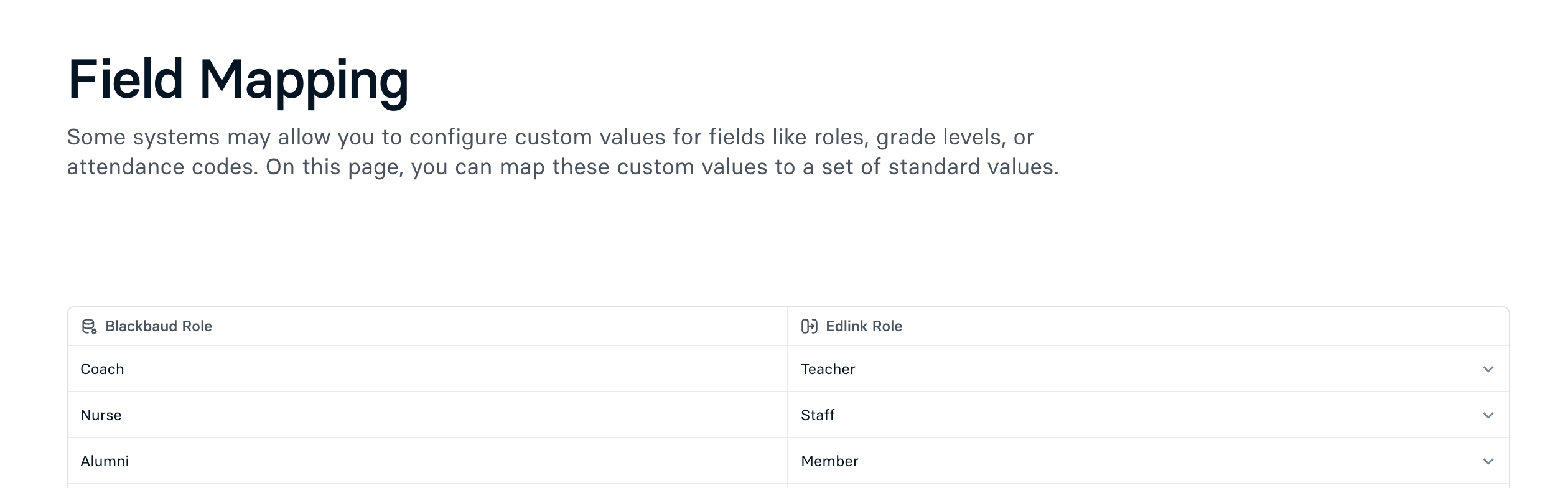This screenshot has width=1568, height=488.
Task: Click the Alumni role cell
Action: coord(105,461)
